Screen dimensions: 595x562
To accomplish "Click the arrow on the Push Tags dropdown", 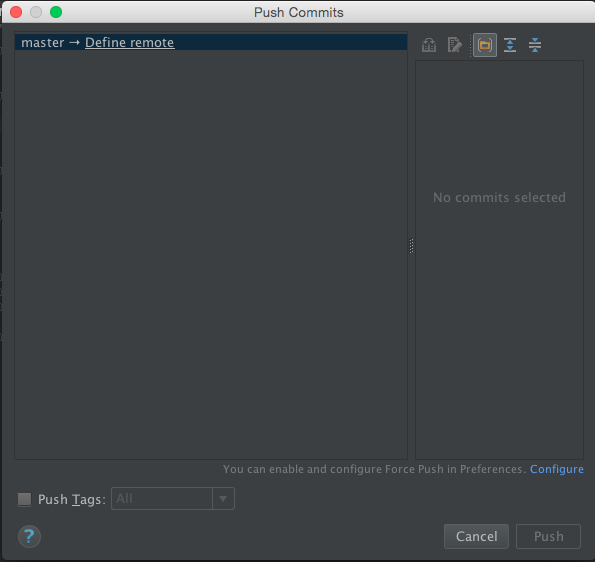I will point(223,499).
